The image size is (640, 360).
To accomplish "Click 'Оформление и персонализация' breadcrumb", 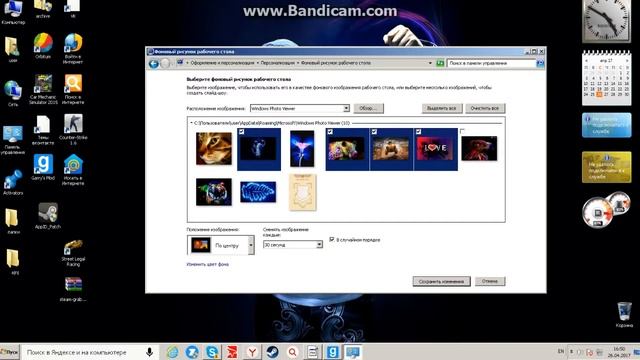I will tap(222, 63).
